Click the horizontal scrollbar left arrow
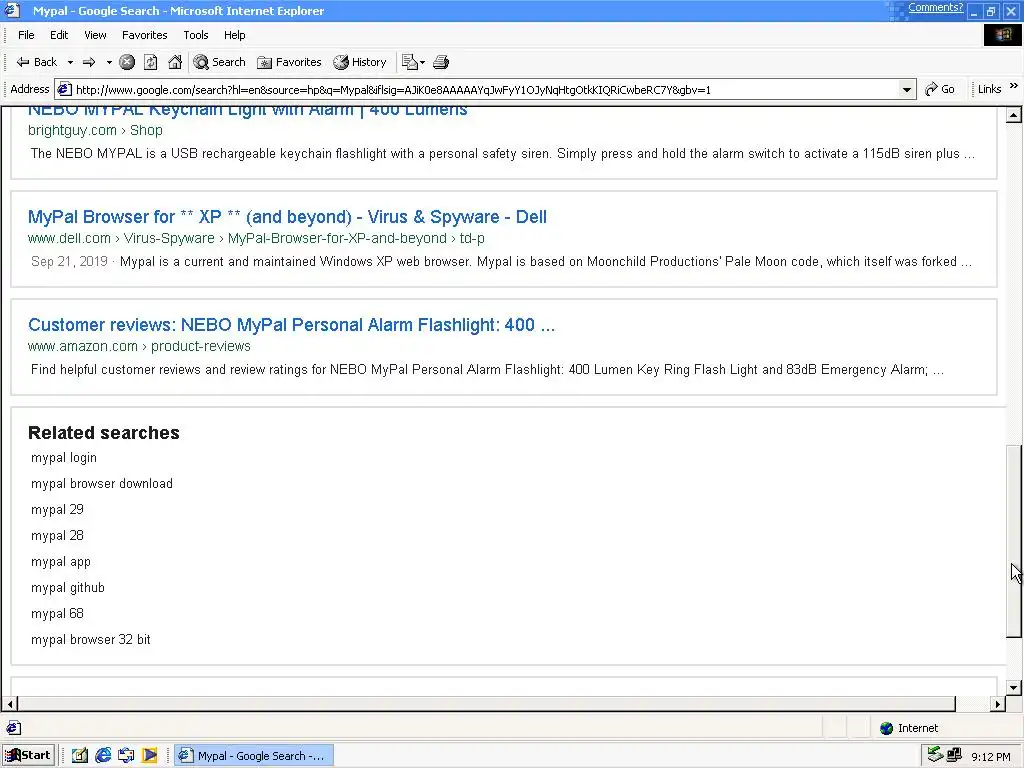Viewport: 1024px width, 768px height. (x=10, y=704)
